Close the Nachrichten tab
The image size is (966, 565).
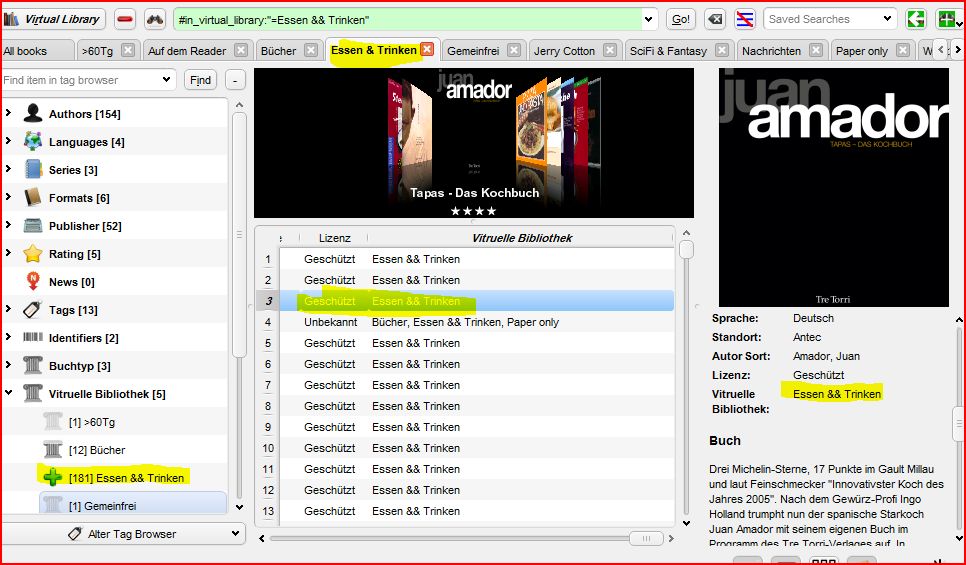(816, 50)
